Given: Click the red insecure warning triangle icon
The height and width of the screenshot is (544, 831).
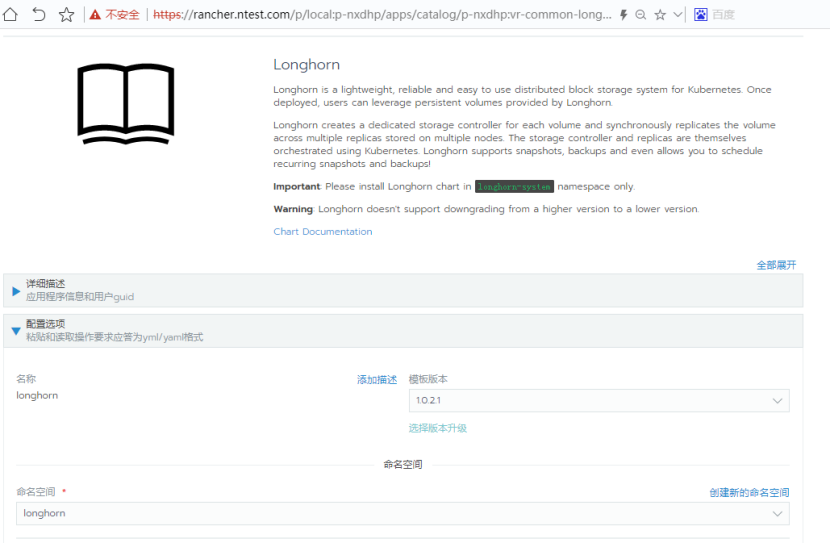Looking at the screenshot, I should [x=95, y=15].
